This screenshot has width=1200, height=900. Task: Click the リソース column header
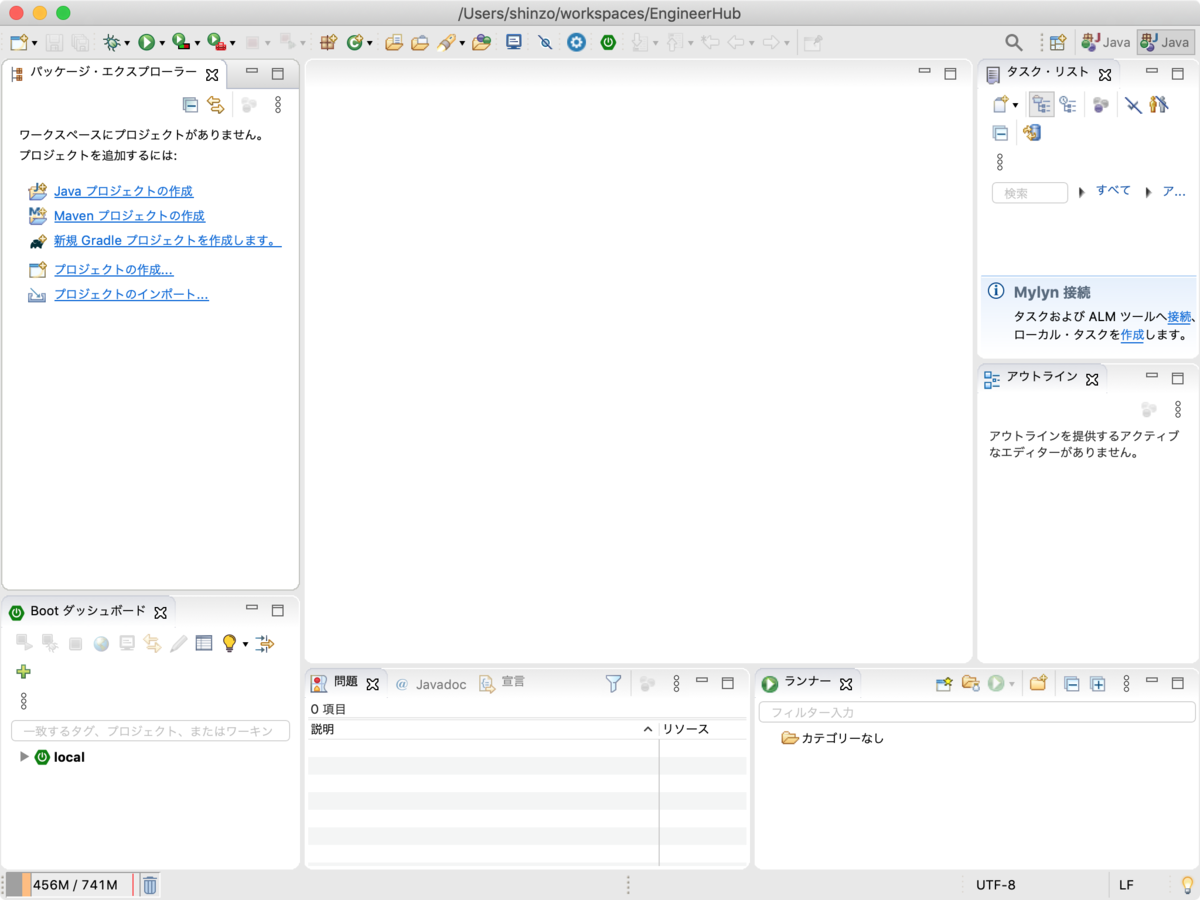(703, 730)
